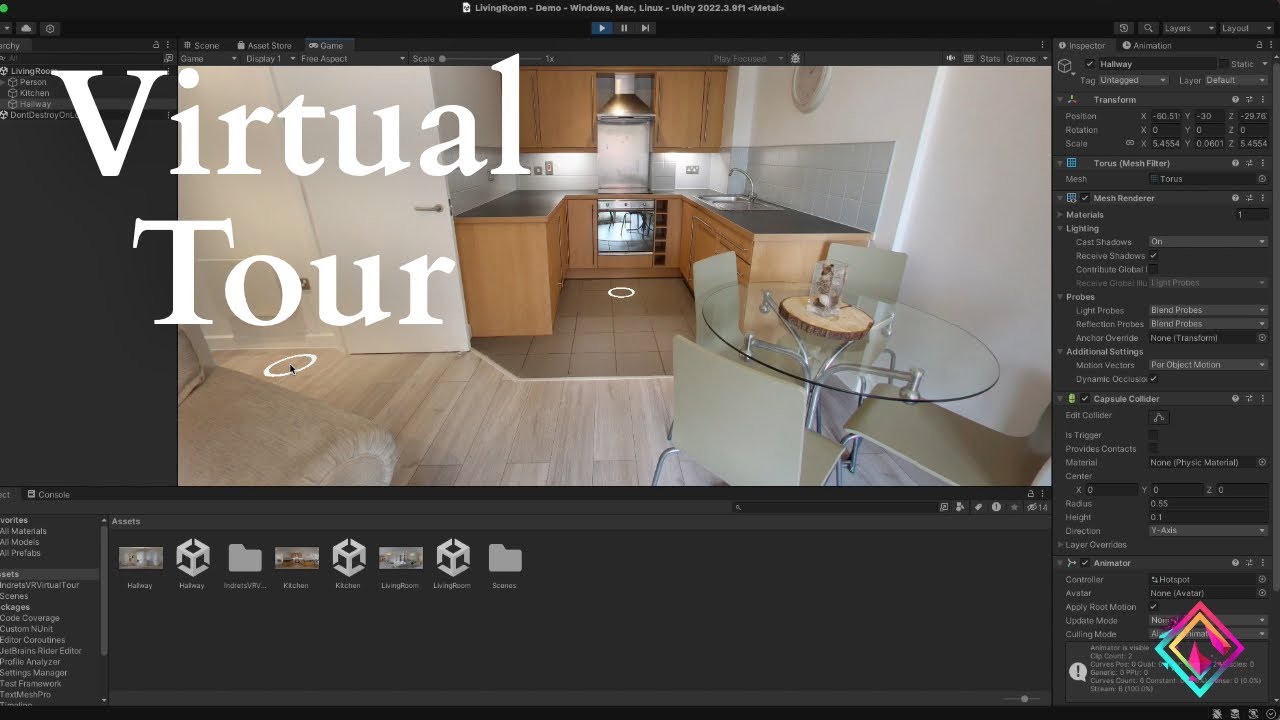This screenshot has width=1280, height=720.
Task: Open Transform component presets icon
Action: point(1249,100)
